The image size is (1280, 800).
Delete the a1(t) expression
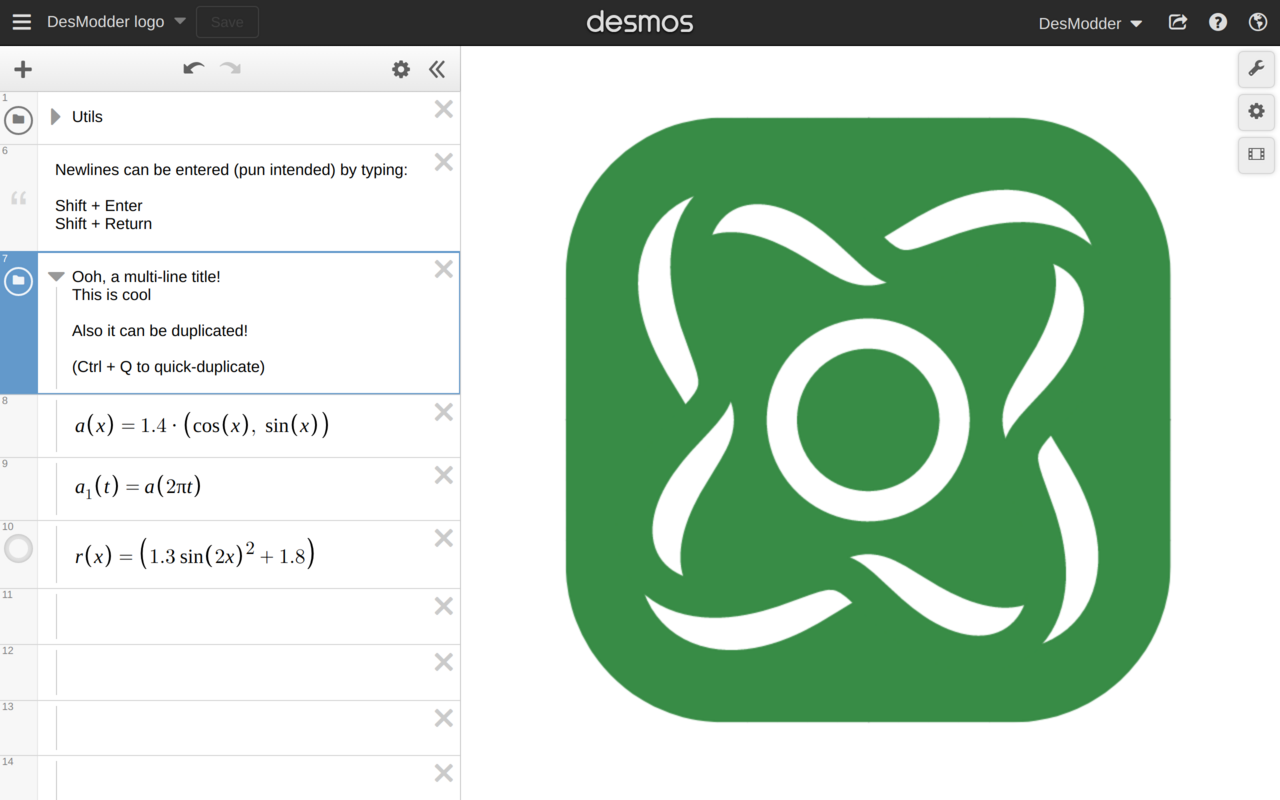tap(444, 475)
